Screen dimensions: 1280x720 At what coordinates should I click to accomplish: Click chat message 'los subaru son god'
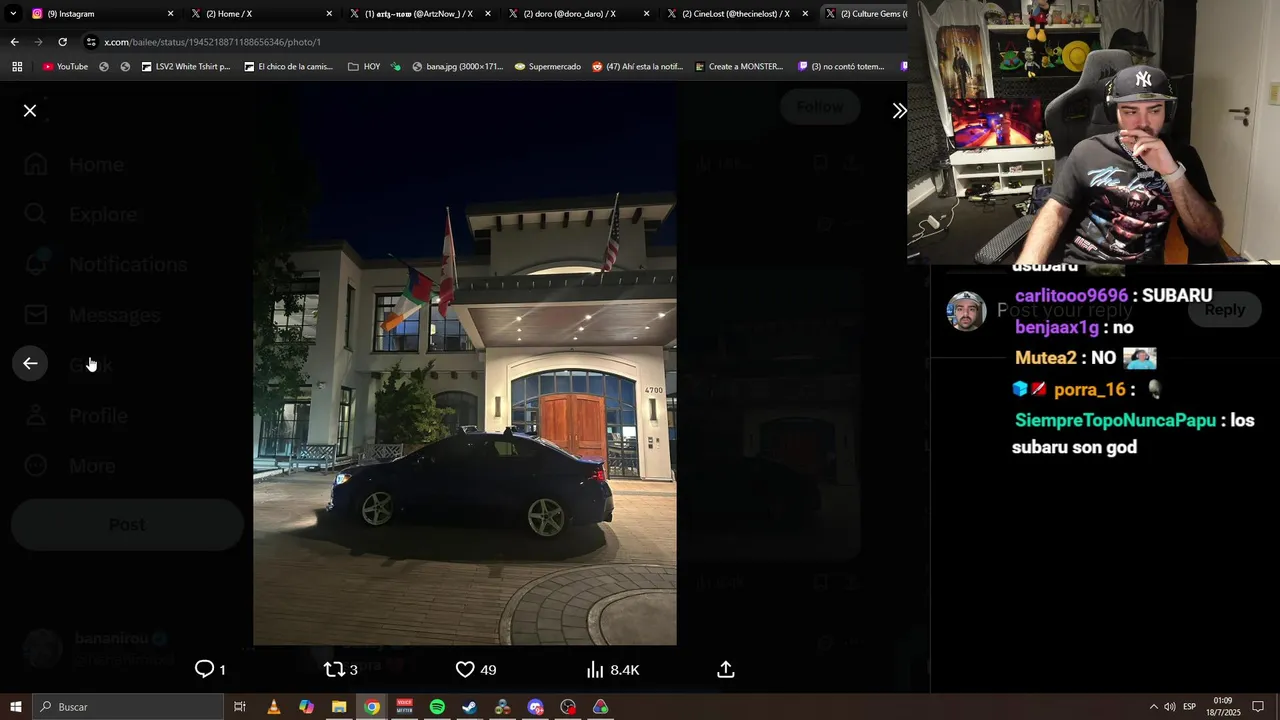pos(1133,434)
